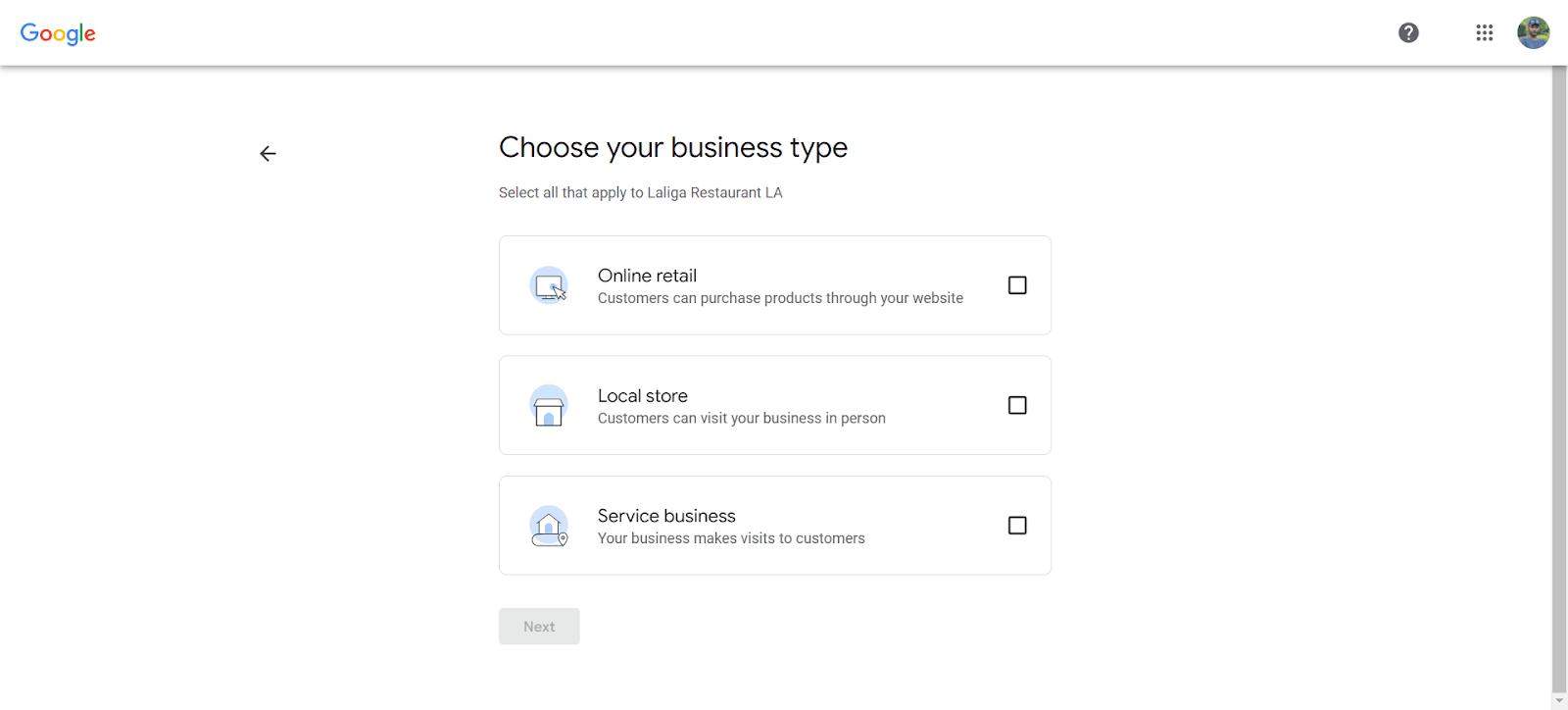
Task: Check the Service business checkbox
Action: pyautogui.click(x=1017, y=526)
